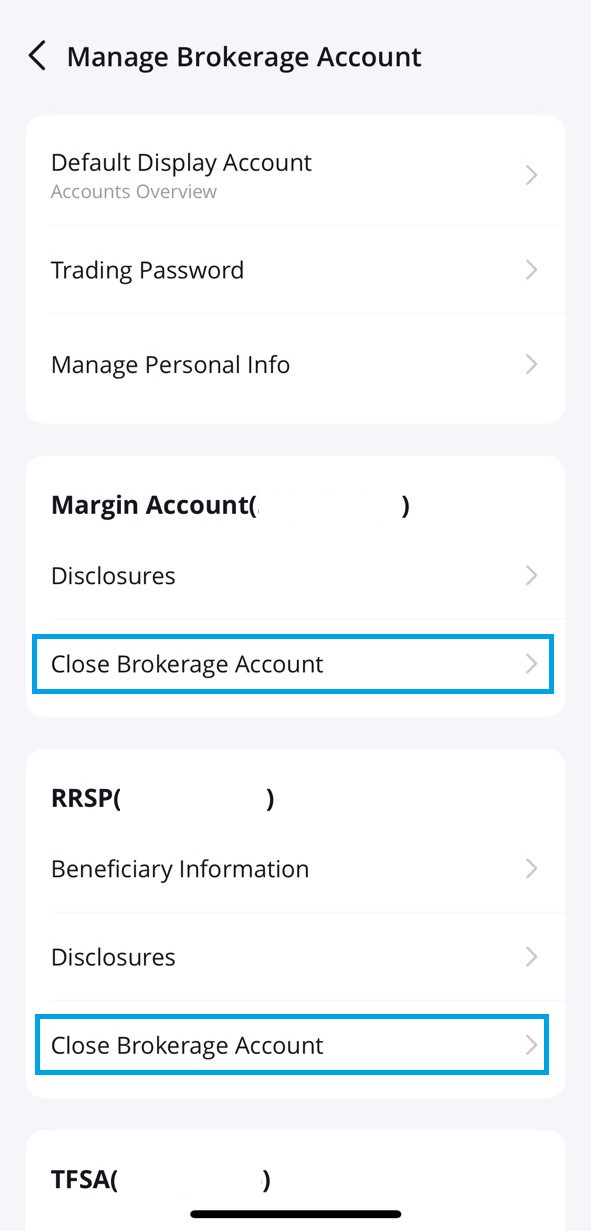This screenshot has height=1231, width=591.
Task: Click the chevron beside RRSP Disclosures
Action: [x=531, y=957]
